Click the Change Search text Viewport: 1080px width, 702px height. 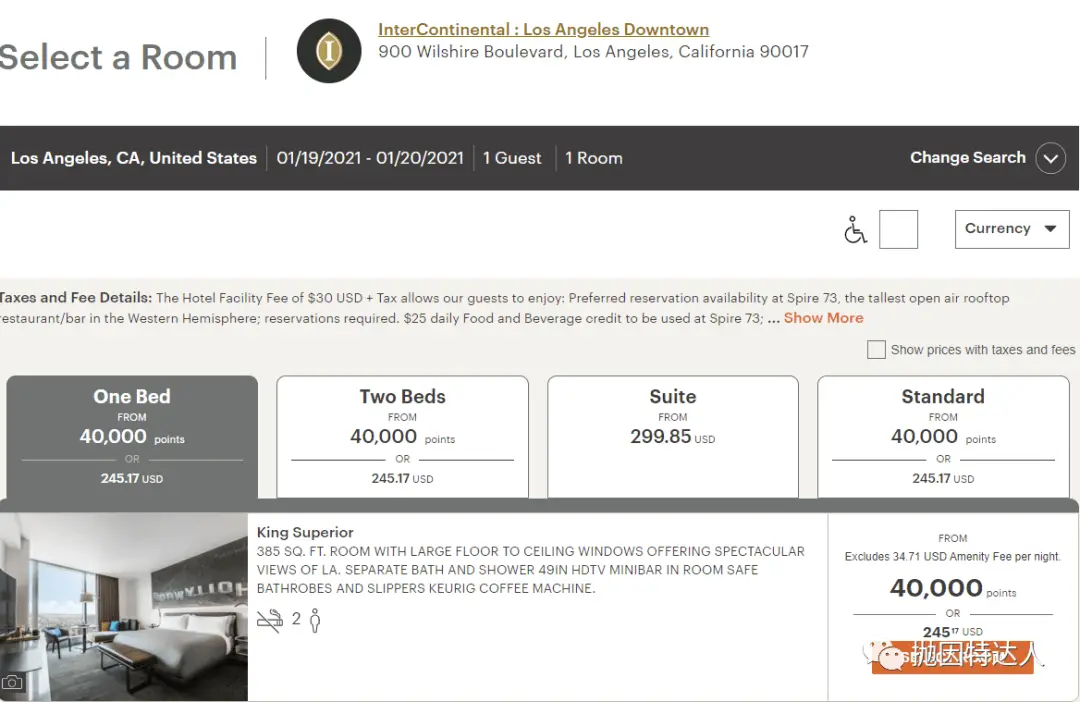coord(967,158)
